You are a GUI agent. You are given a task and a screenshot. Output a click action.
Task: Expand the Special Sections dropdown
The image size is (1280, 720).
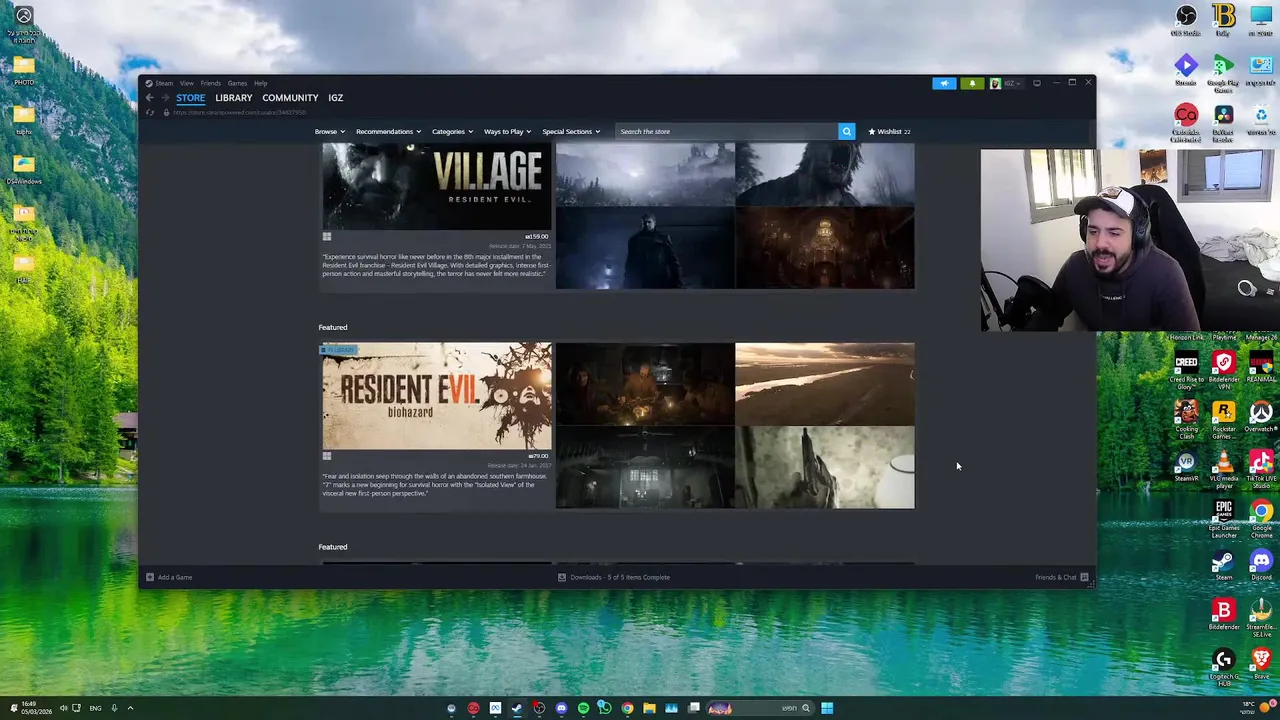point(571,132)
